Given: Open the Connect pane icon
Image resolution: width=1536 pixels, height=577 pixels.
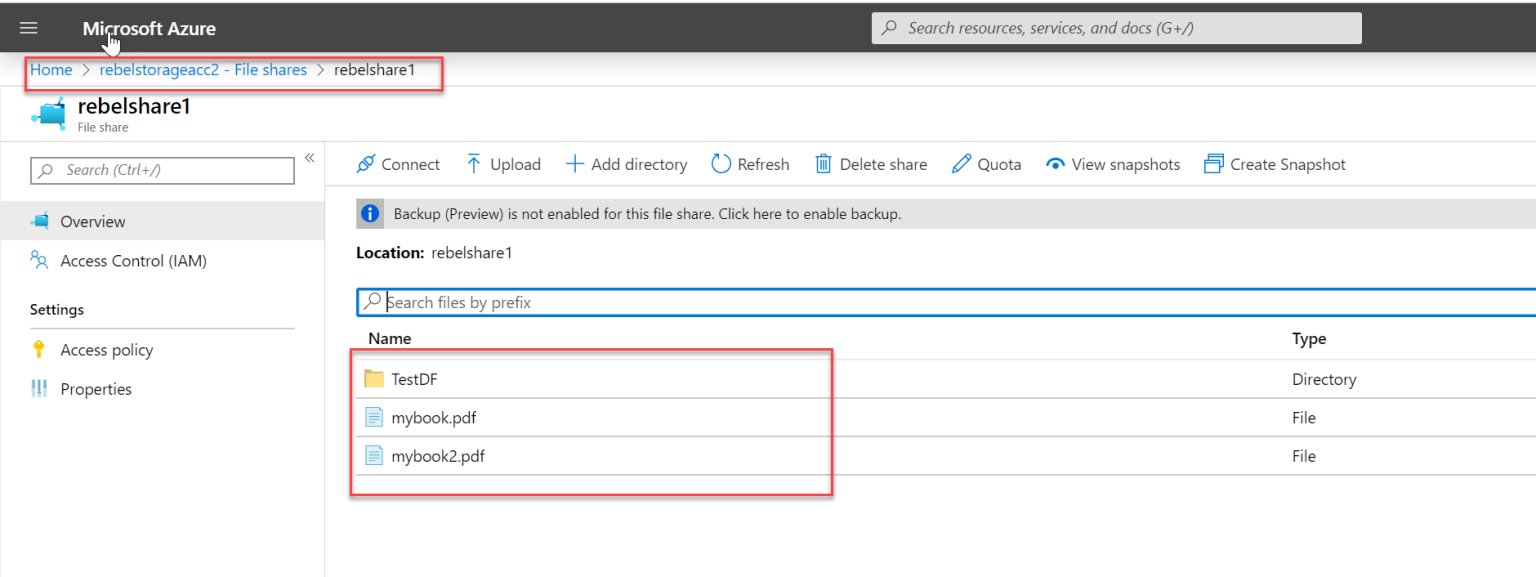Looking at the screenshot, I should 367,163.
